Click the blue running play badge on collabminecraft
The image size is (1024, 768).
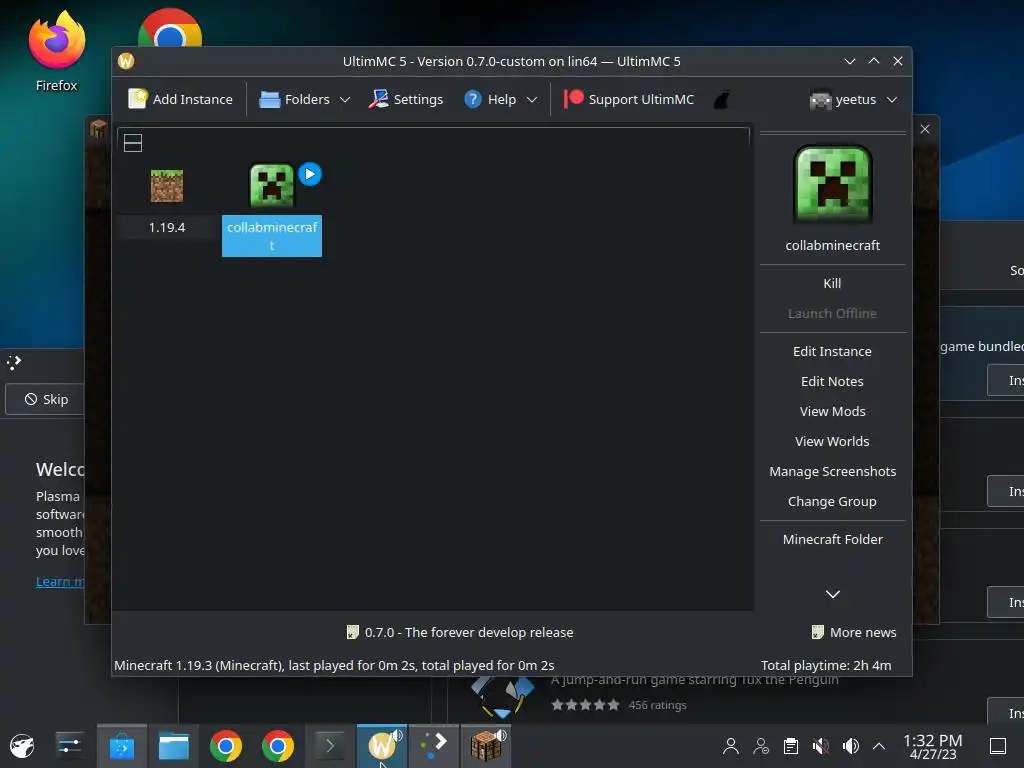[310, 174]
